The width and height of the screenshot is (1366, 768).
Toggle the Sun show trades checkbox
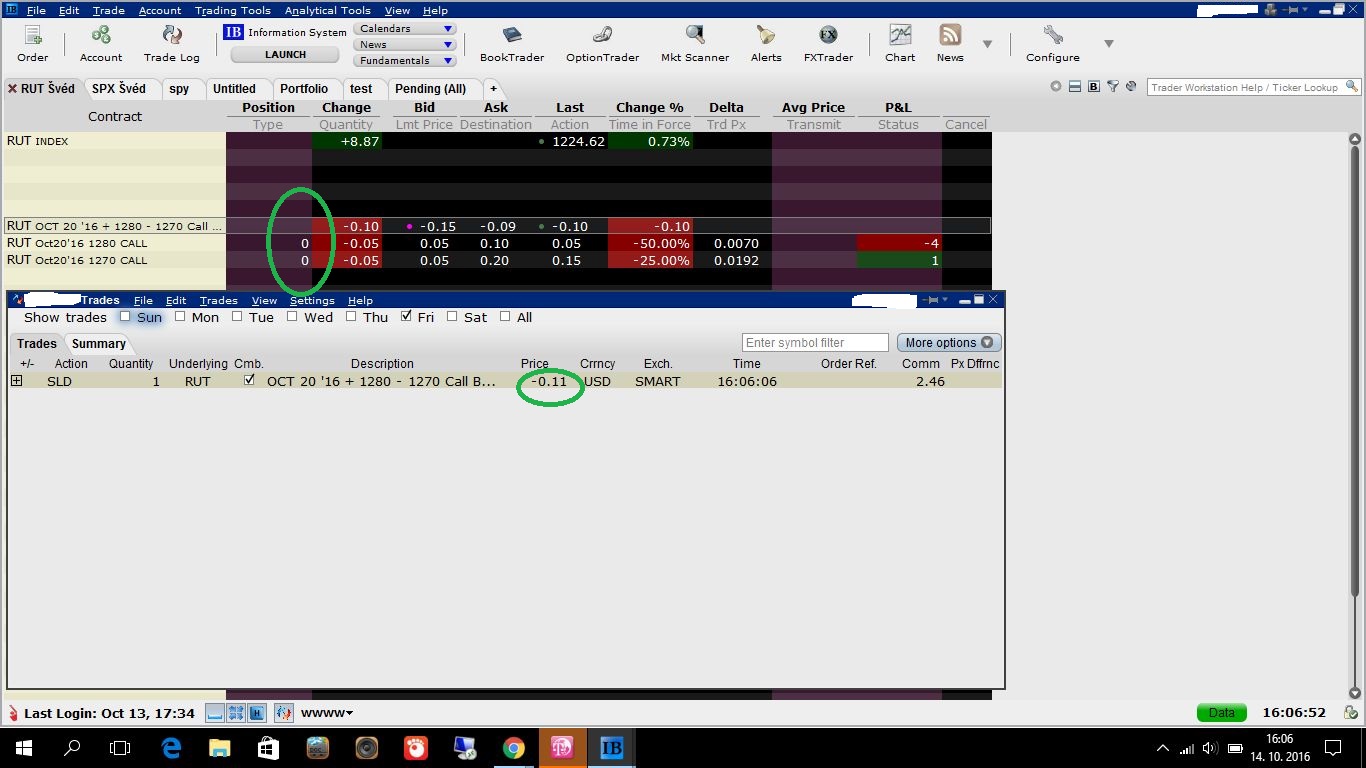(125, 316)
